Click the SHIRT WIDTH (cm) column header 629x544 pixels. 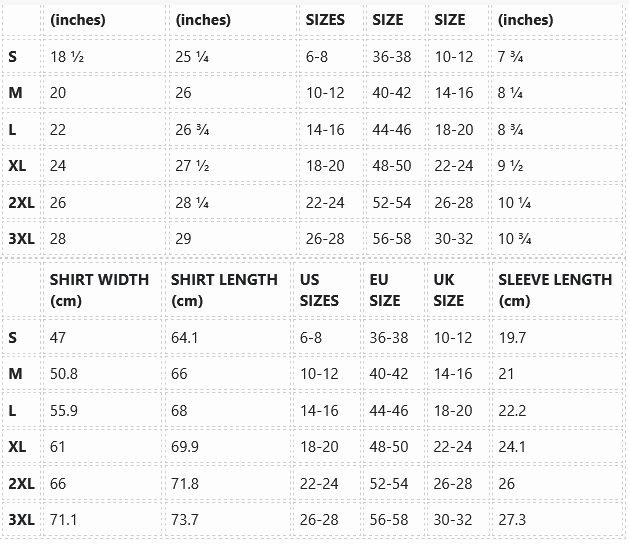click(x=99, y=290)
